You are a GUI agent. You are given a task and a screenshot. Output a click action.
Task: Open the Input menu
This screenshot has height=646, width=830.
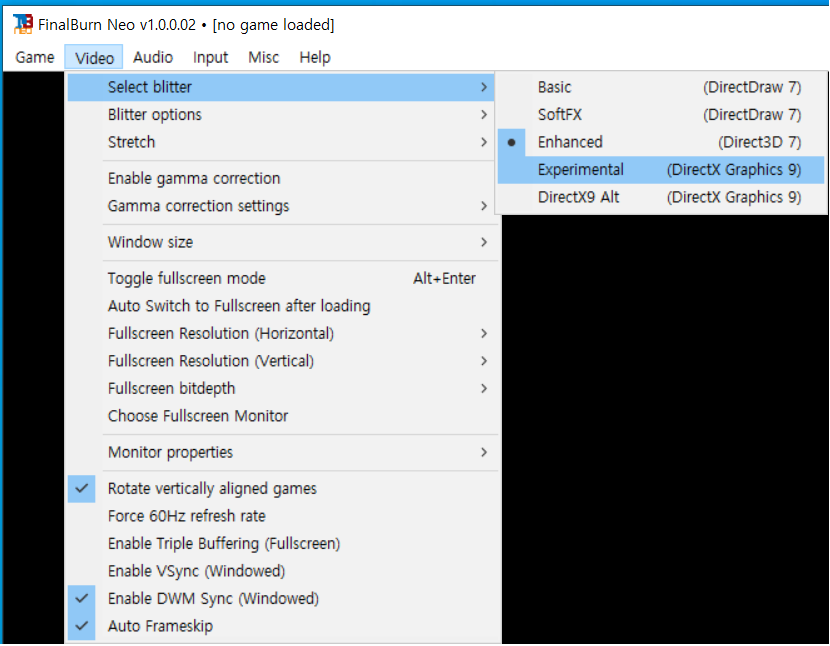210,57
